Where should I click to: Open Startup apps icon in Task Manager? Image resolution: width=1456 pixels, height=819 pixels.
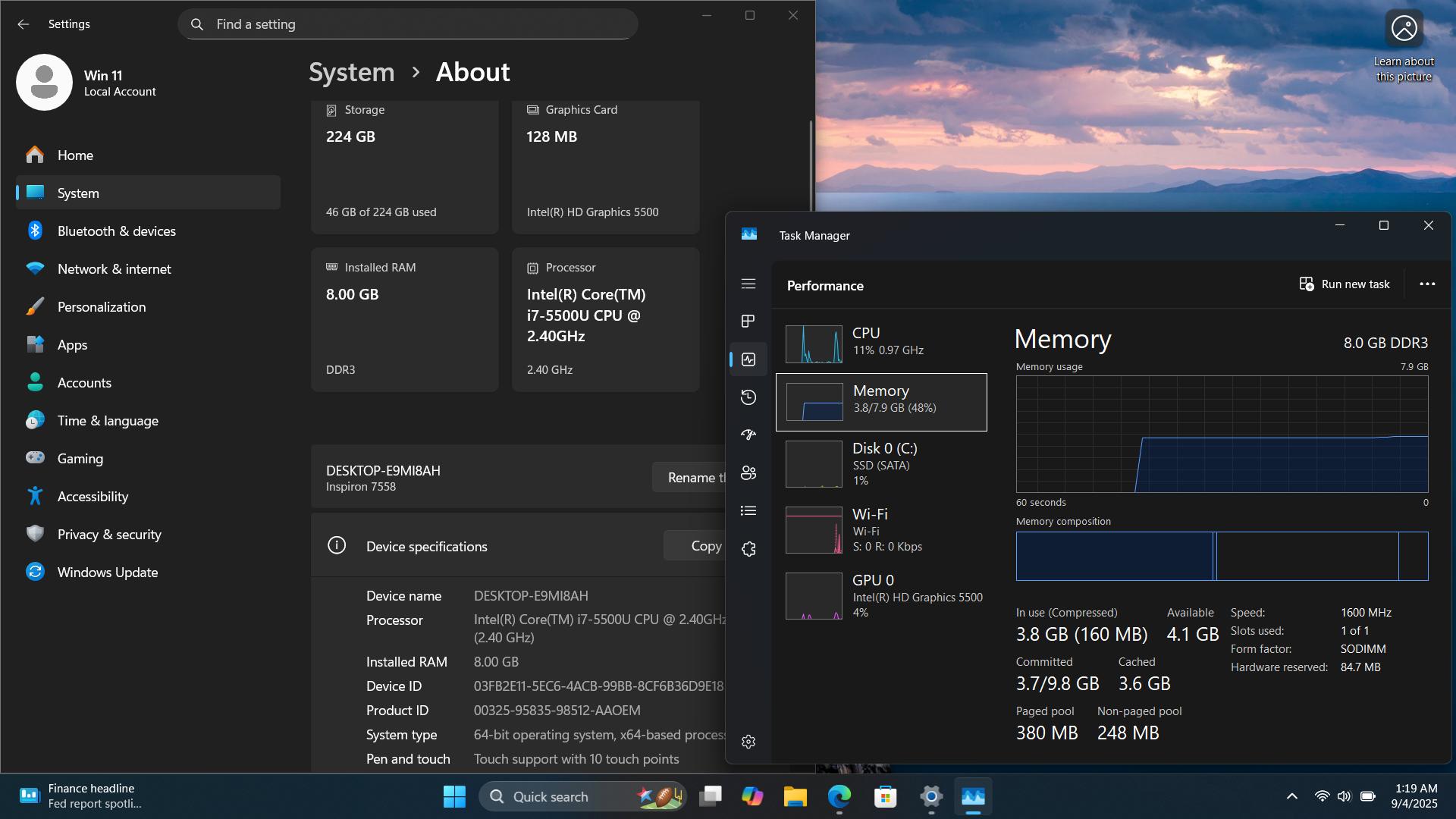tap(748, 435)
